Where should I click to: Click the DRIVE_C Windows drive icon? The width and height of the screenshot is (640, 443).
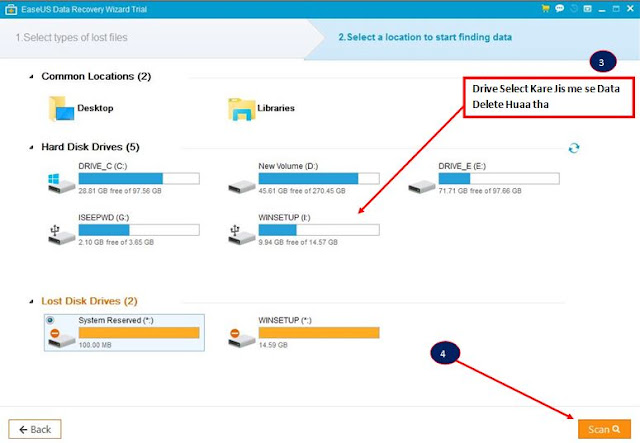(61, 183)
